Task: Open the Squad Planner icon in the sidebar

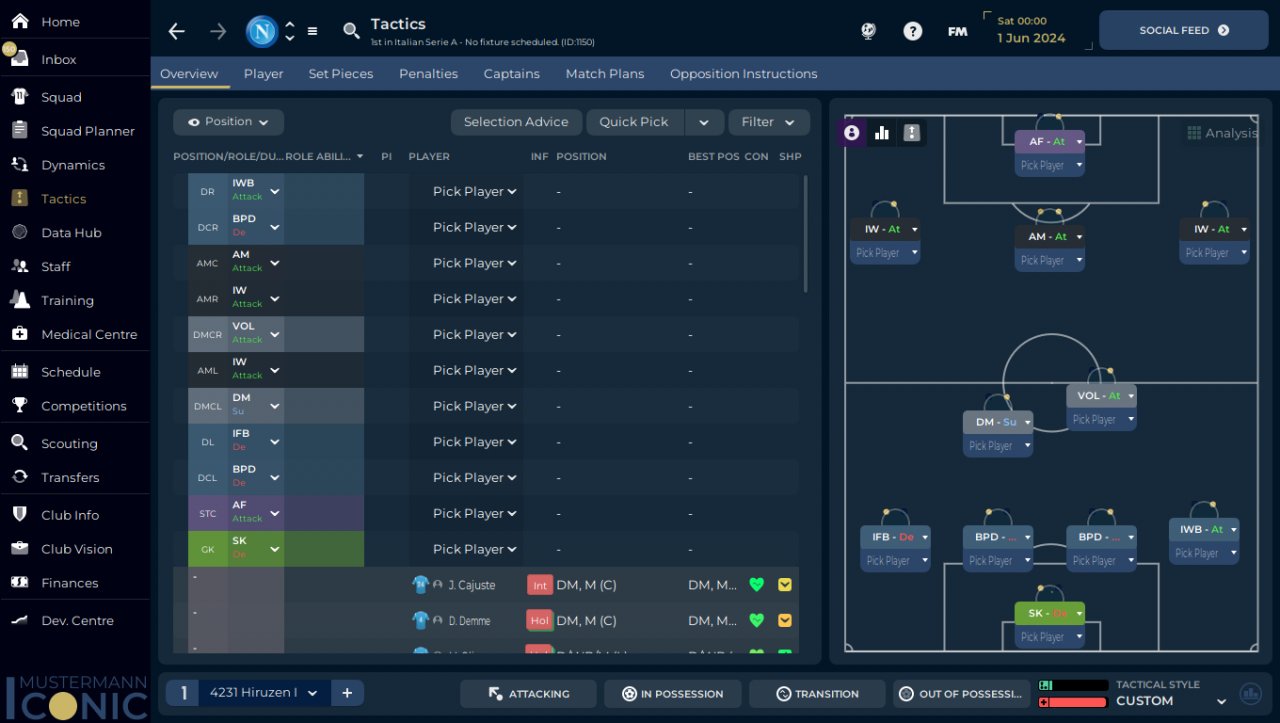Action: point(19,130)
